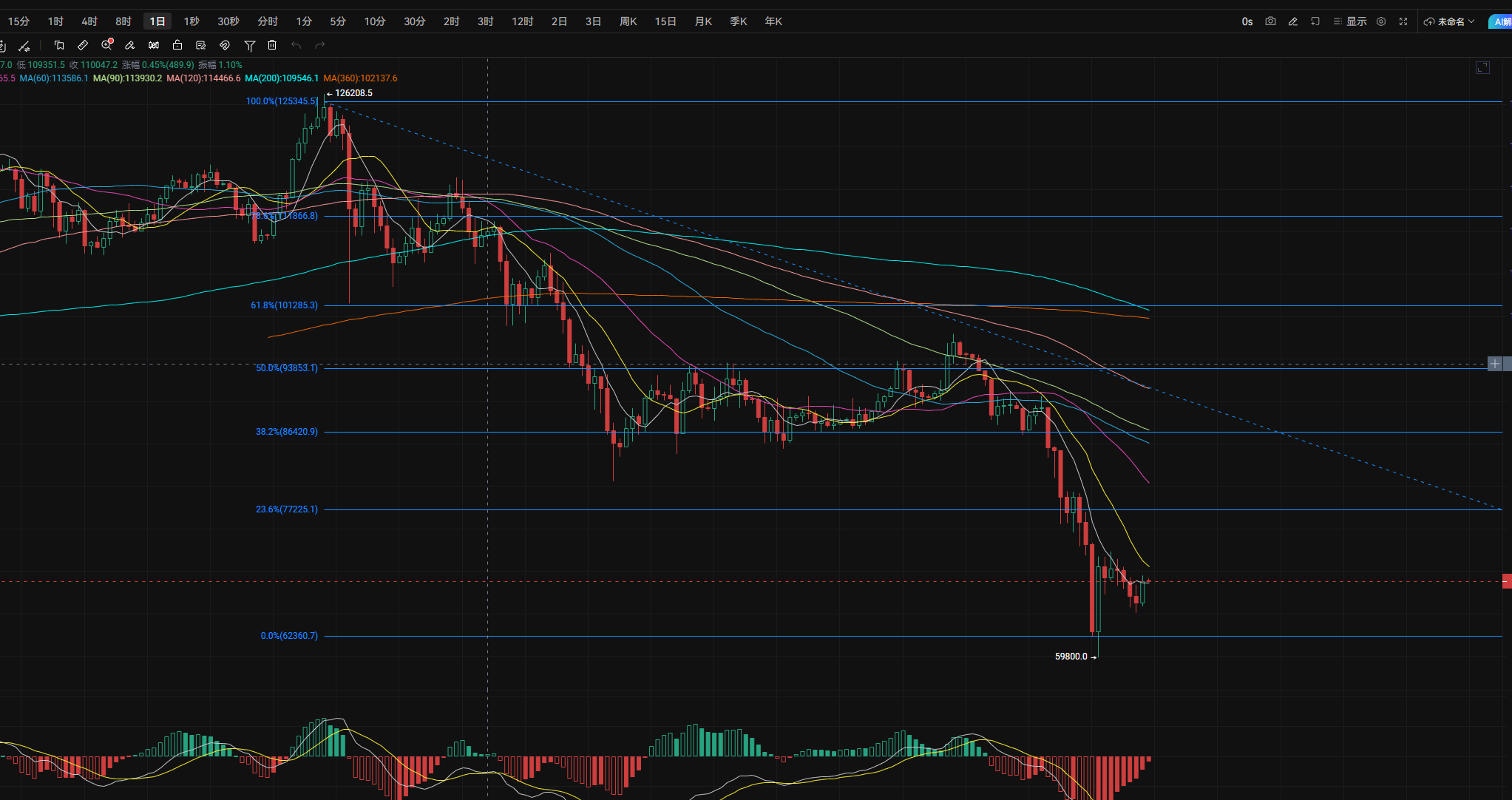1512x800 pixels.
Task: Switch to the 周K weekly timeframe
Action: pos(628,21)
